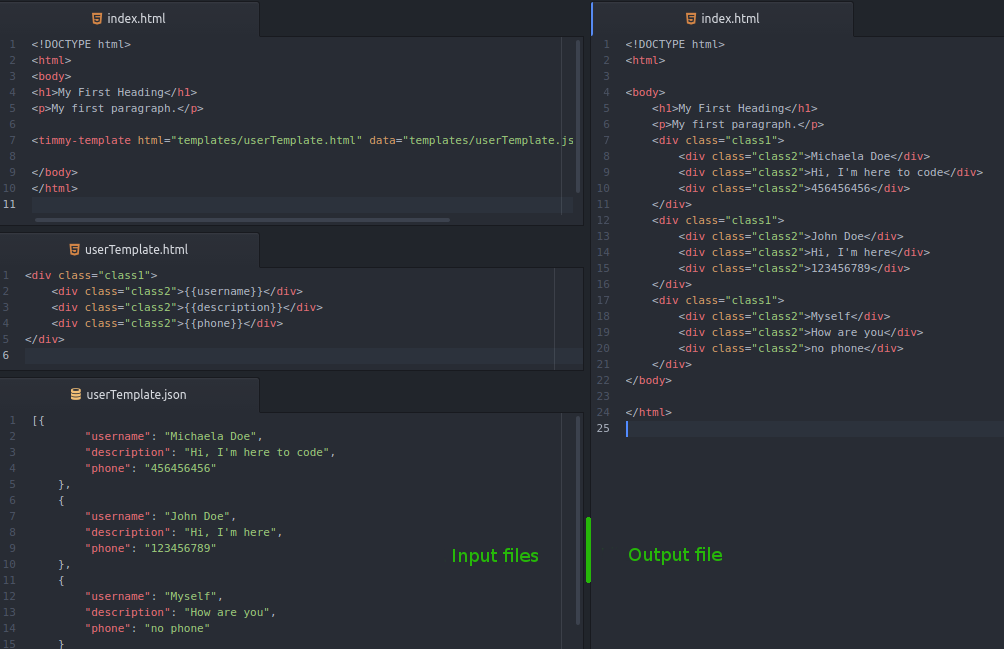Click line number 25 in the output file gutter
This screenshot has height=649, width=1004.
coord(603,428)
